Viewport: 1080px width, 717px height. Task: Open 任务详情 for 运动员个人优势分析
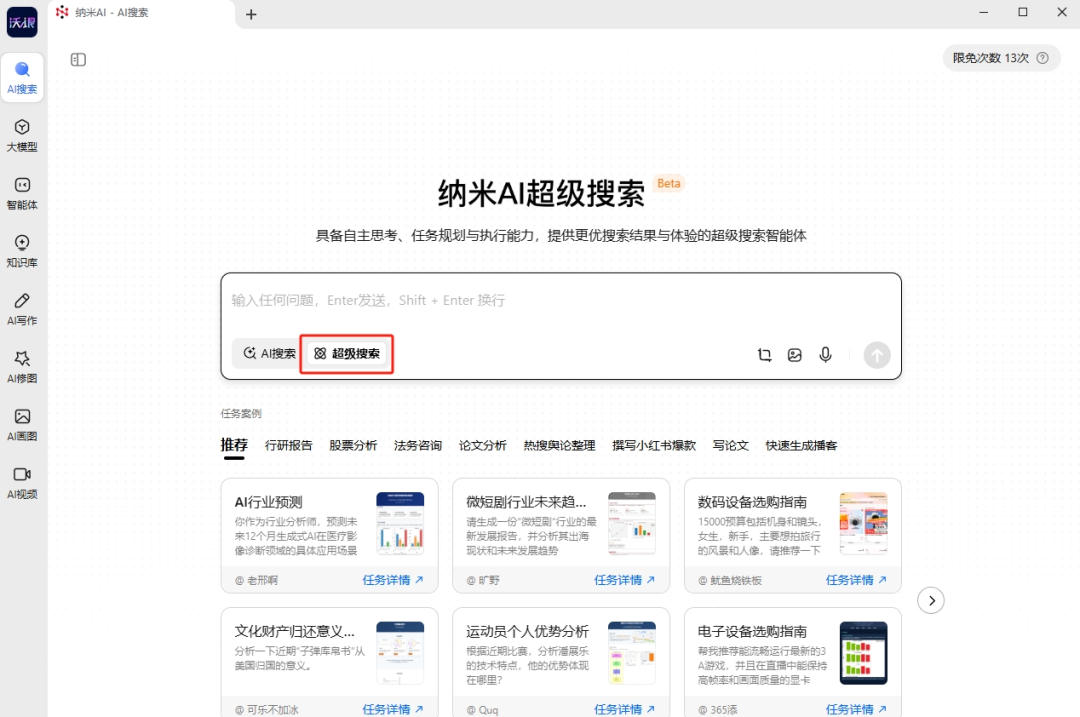(625, 709)
